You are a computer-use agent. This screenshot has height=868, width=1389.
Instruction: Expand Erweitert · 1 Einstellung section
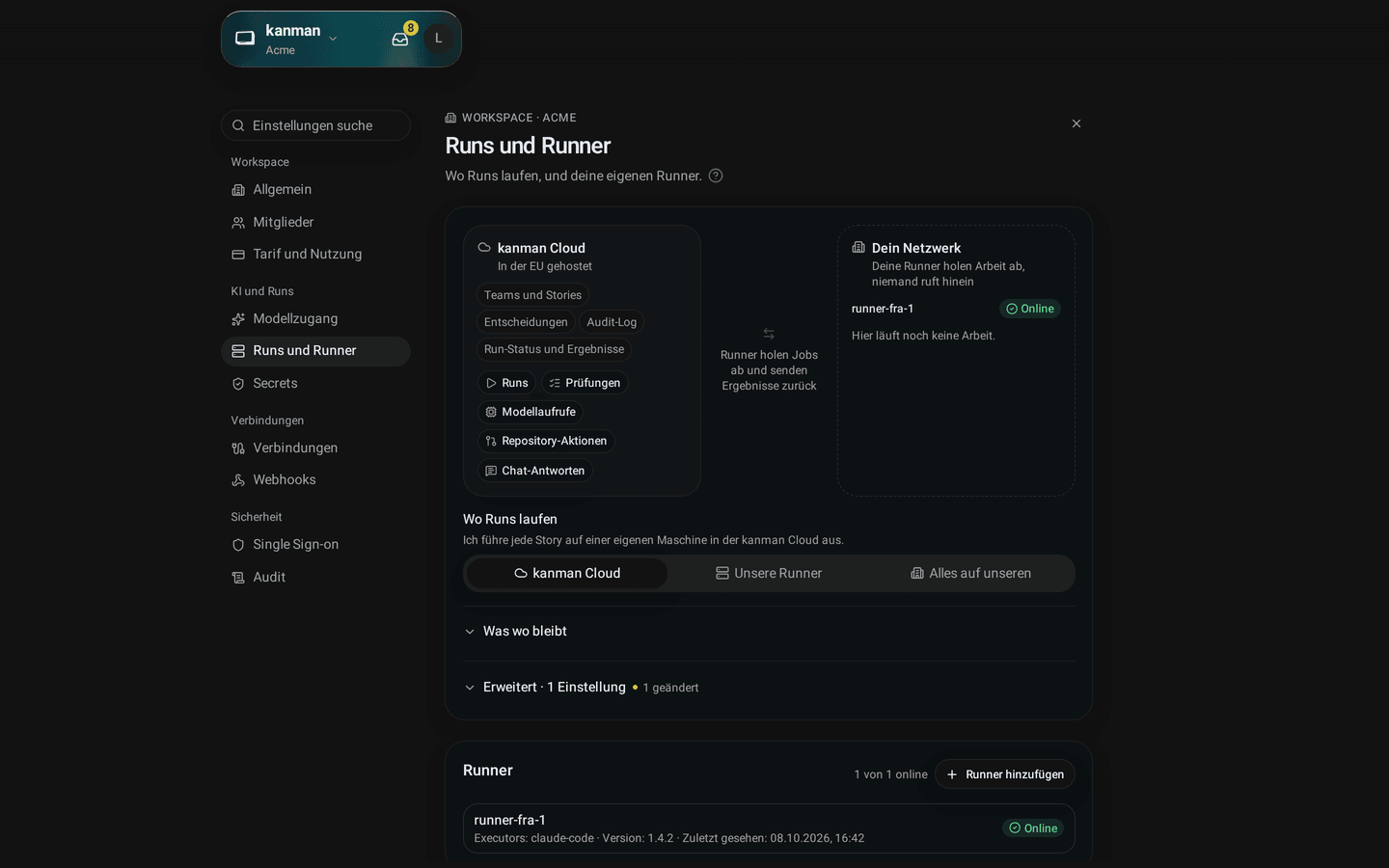click(x=769, y=687)
